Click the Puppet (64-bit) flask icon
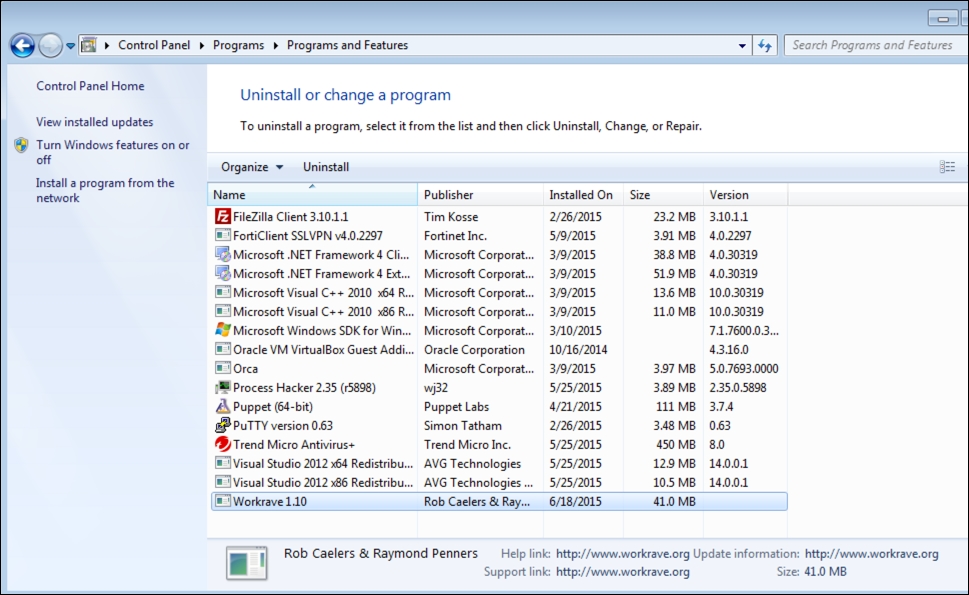Viewport: 969px width, 595px height. click(223, 407)
